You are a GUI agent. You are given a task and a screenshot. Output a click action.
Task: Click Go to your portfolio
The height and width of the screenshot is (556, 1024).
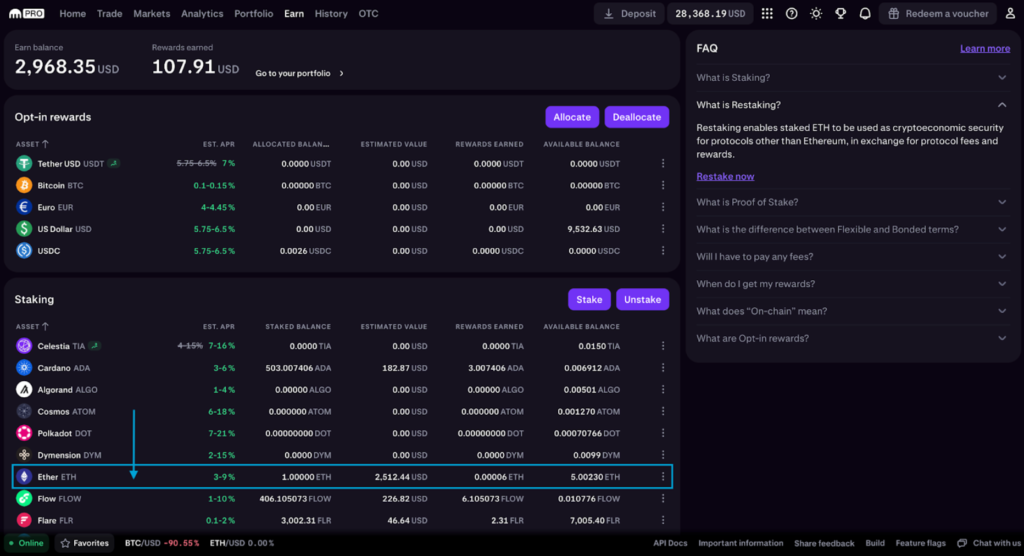pyautogui.click(x=299, y=73)
